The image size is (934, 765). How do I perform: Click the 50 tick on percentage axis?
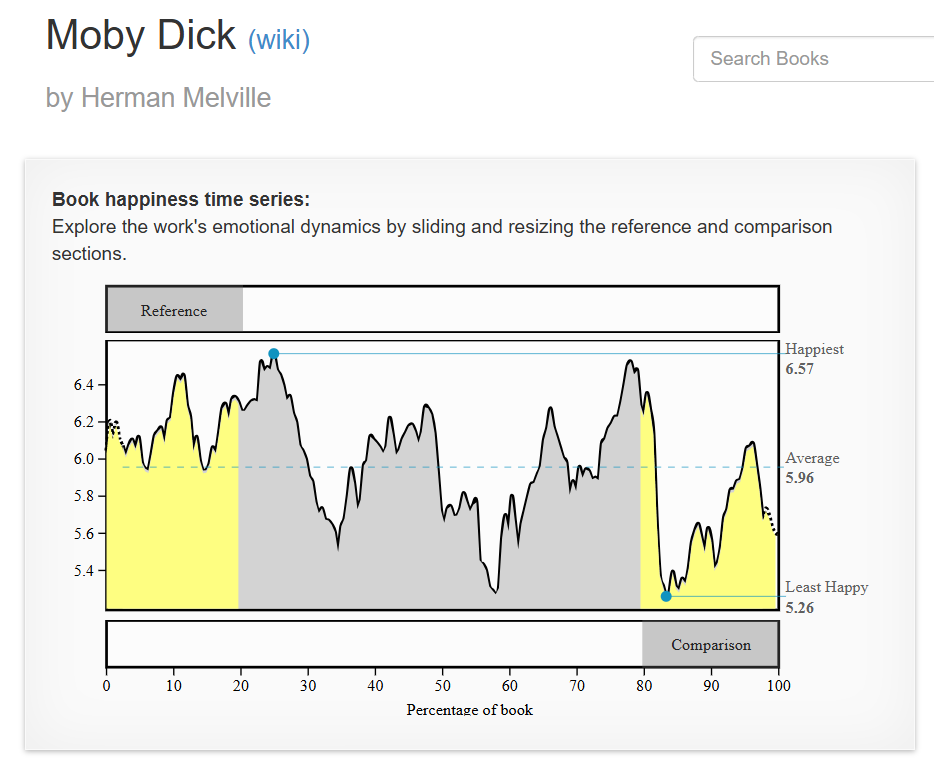[x=442, y=686]
